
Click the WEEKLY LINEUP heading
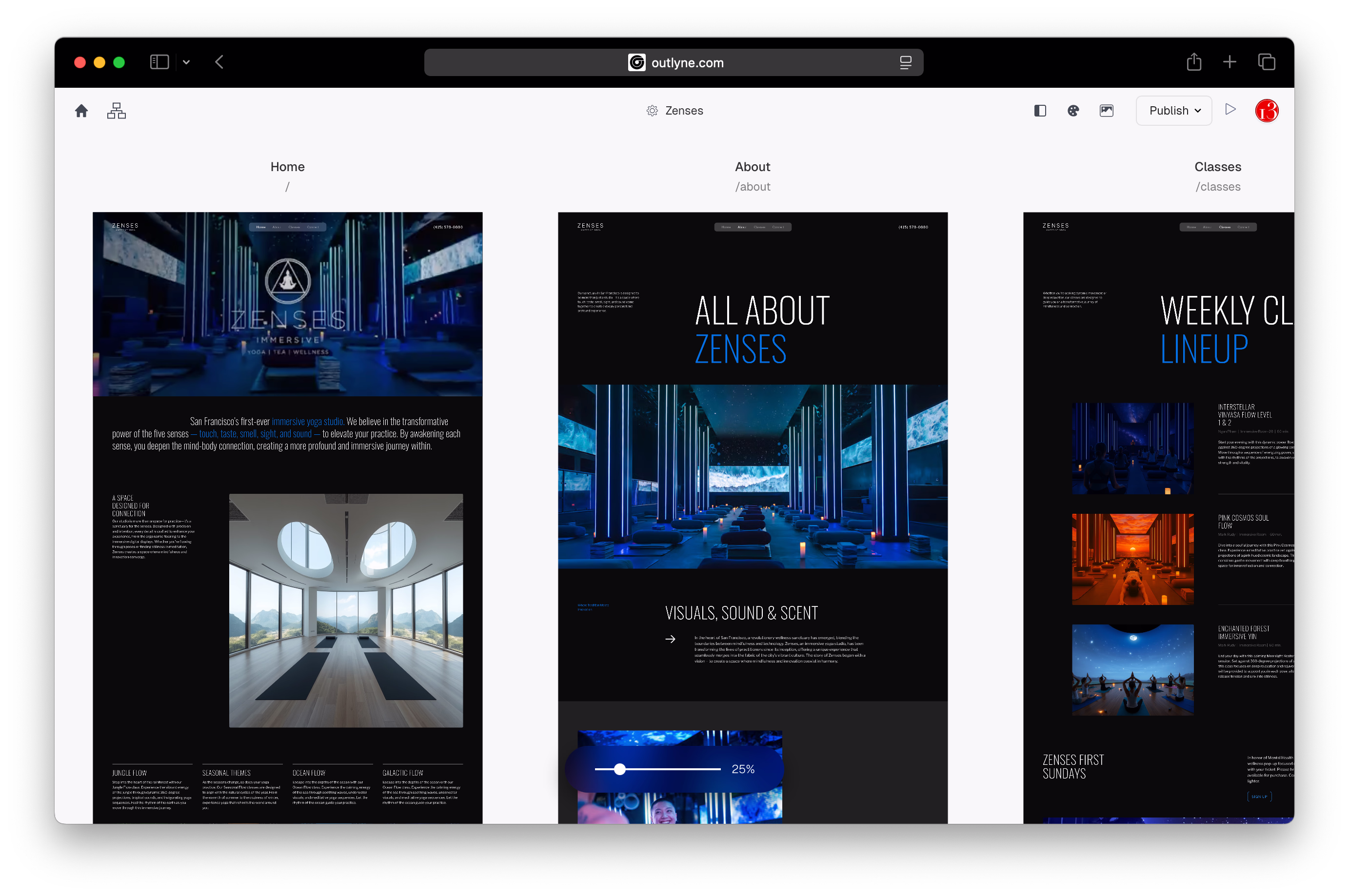1226,330
